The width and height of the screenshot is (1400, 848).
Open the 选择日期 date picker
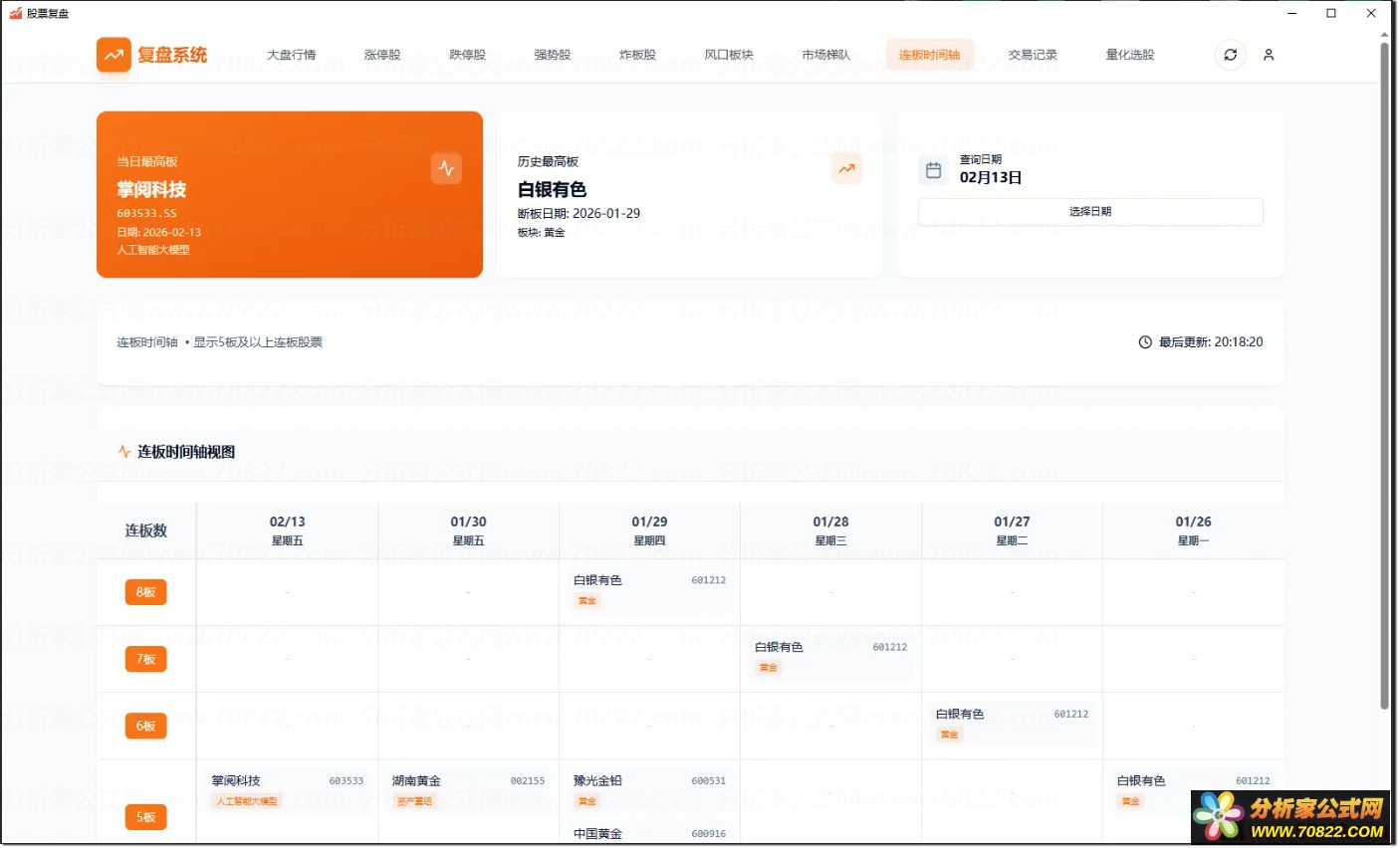pyautogui.click(x=1089, y=212)
